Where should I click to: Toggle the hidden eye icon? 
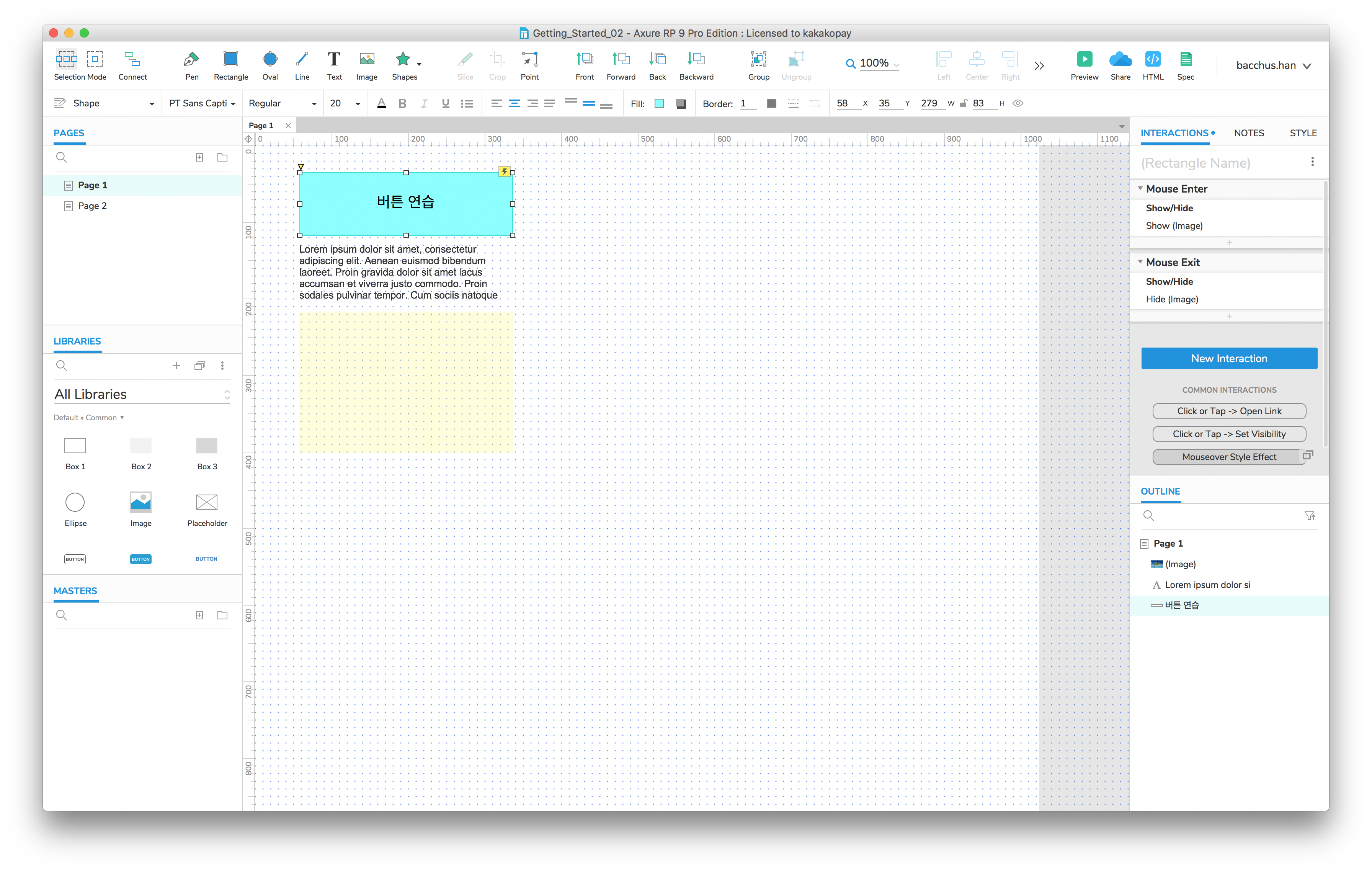tap(1018, 104)
